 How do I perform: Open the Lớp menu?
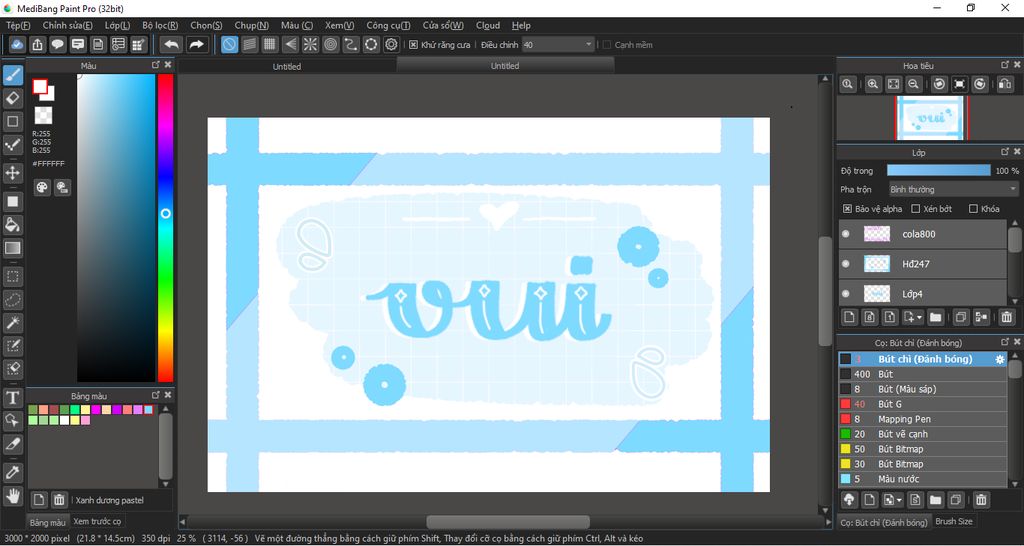coord(118,25)
